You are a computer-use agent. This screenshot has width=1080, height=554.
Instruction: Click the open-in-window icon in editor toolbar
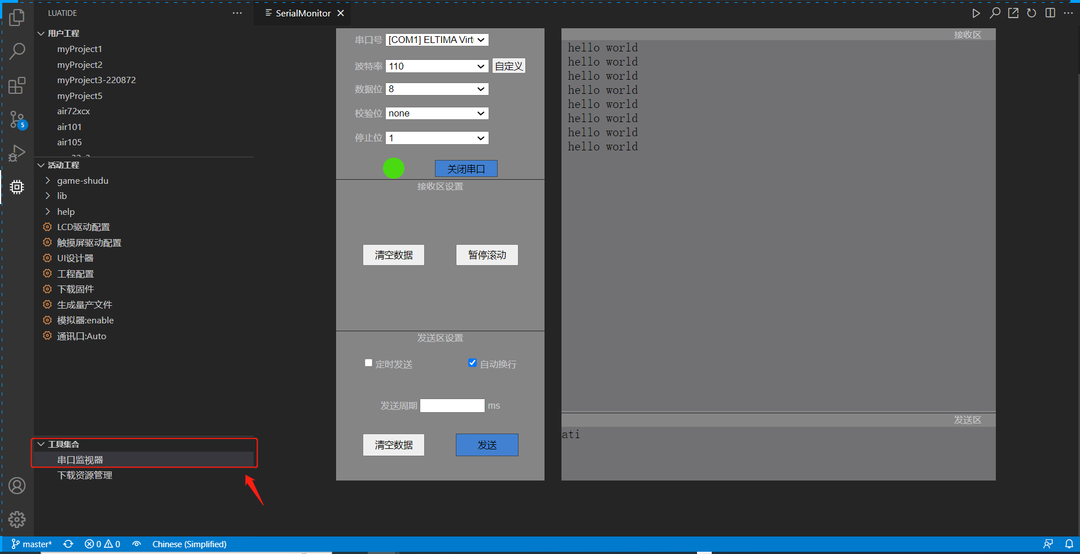pyautogui.click(x=1013, y=13)
